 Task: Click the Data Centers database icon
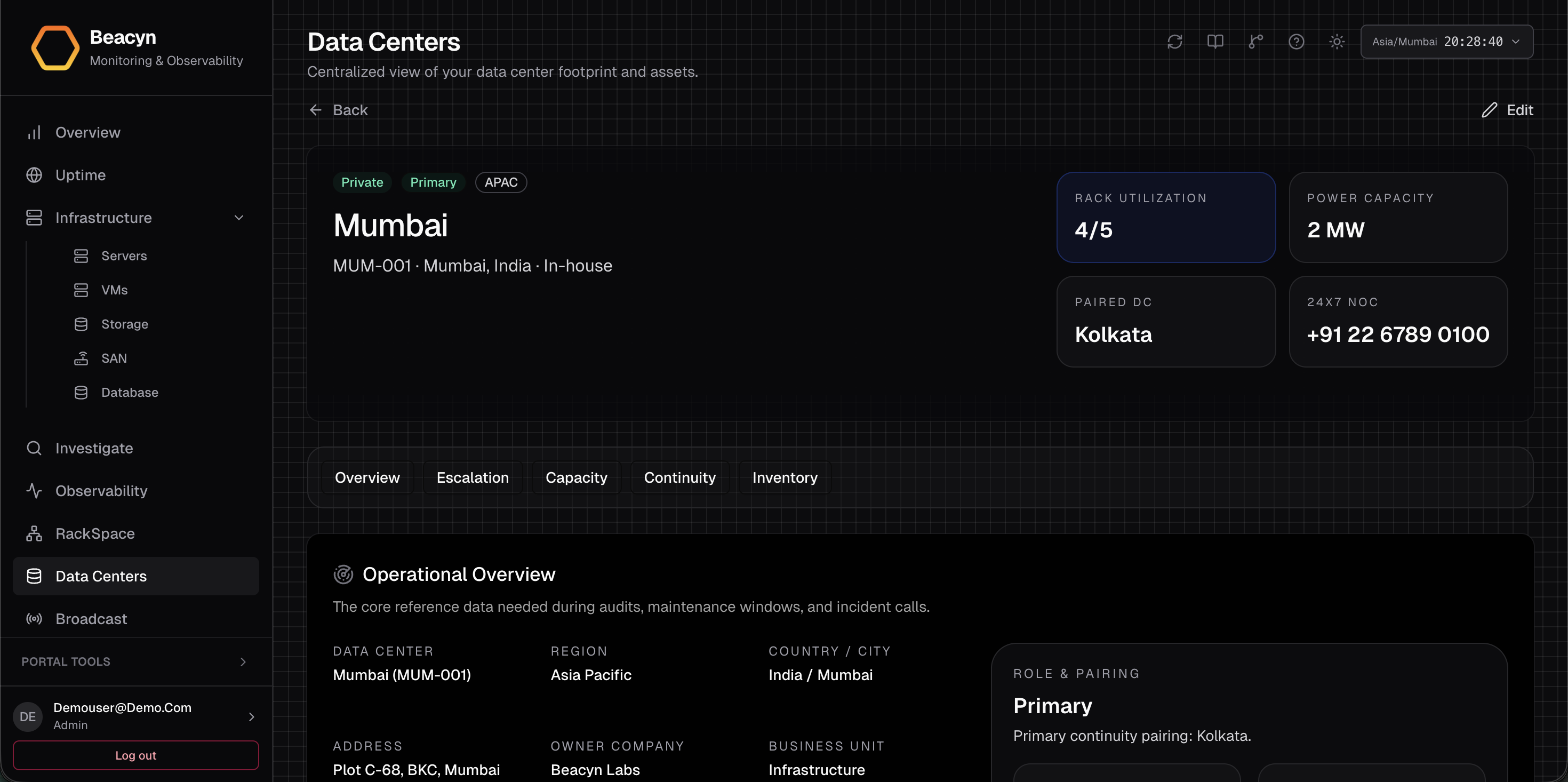[34, 576]
